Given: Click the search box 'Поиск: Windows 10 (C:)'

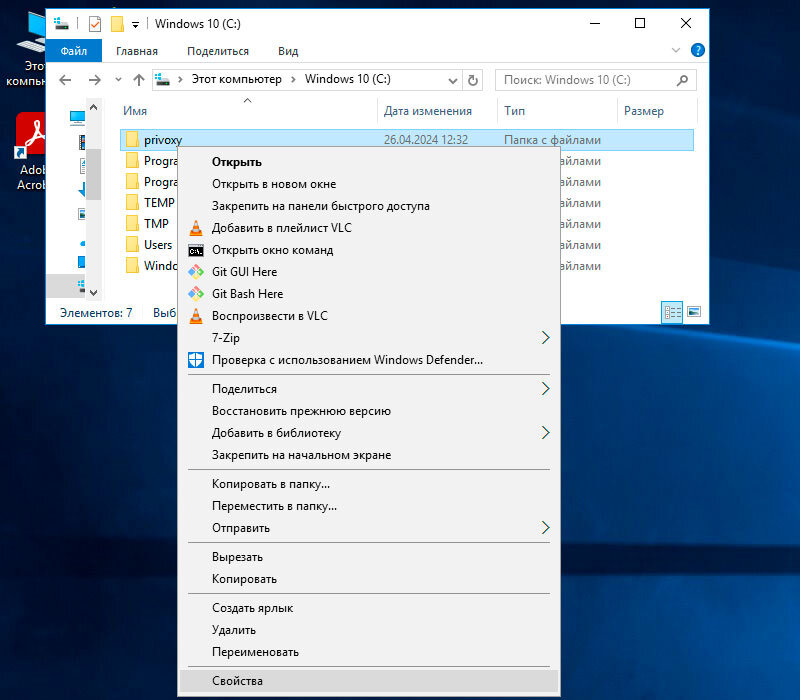Looking at the screenshot, I should coord(595,80).
